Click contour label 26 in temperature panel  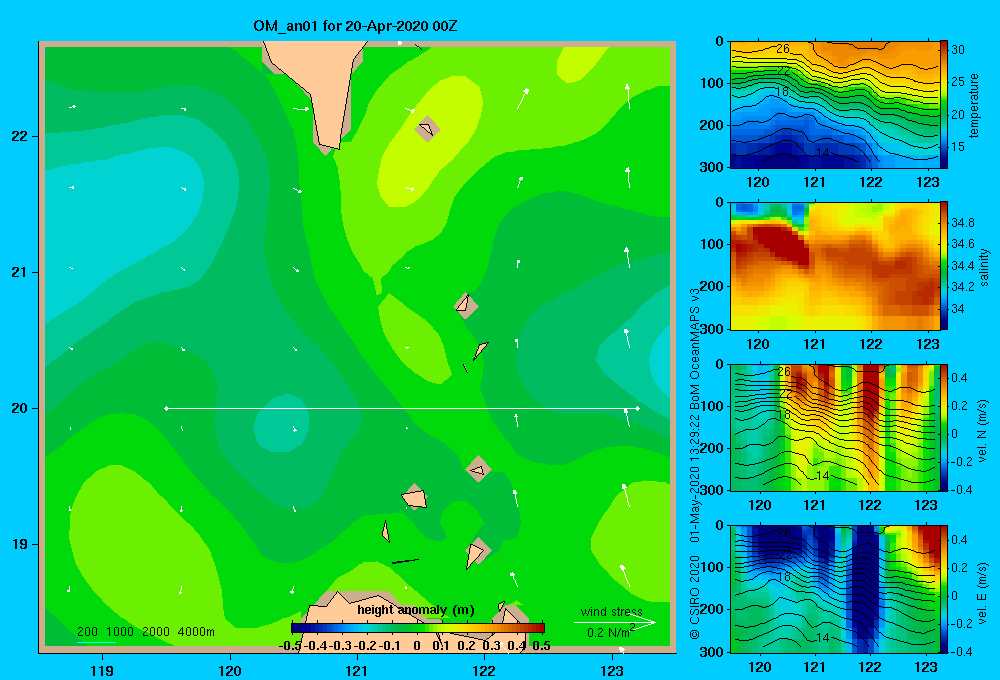[783, 48]
